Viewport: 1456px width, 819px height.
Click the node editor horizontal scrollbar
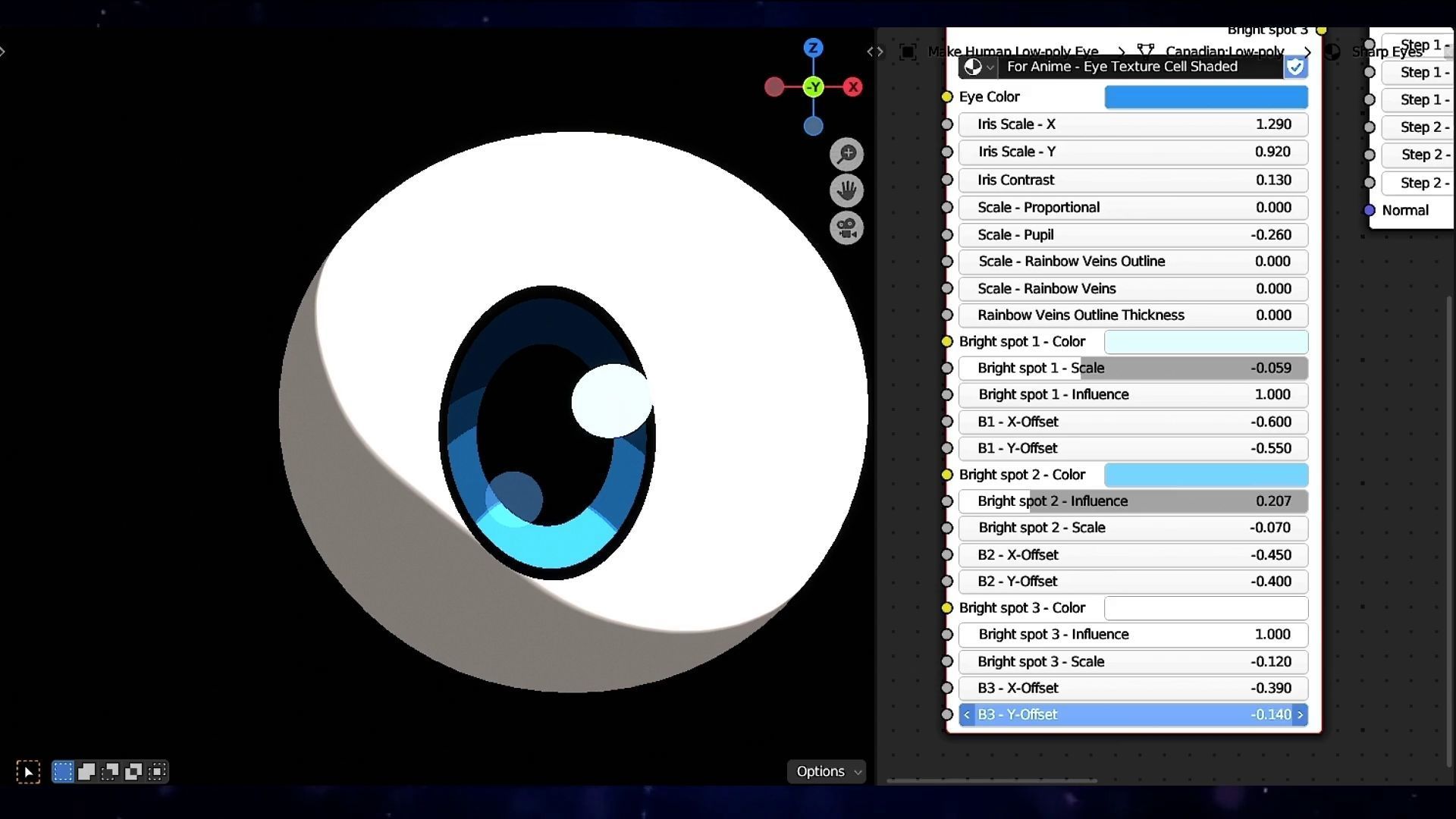pos(992,780)
